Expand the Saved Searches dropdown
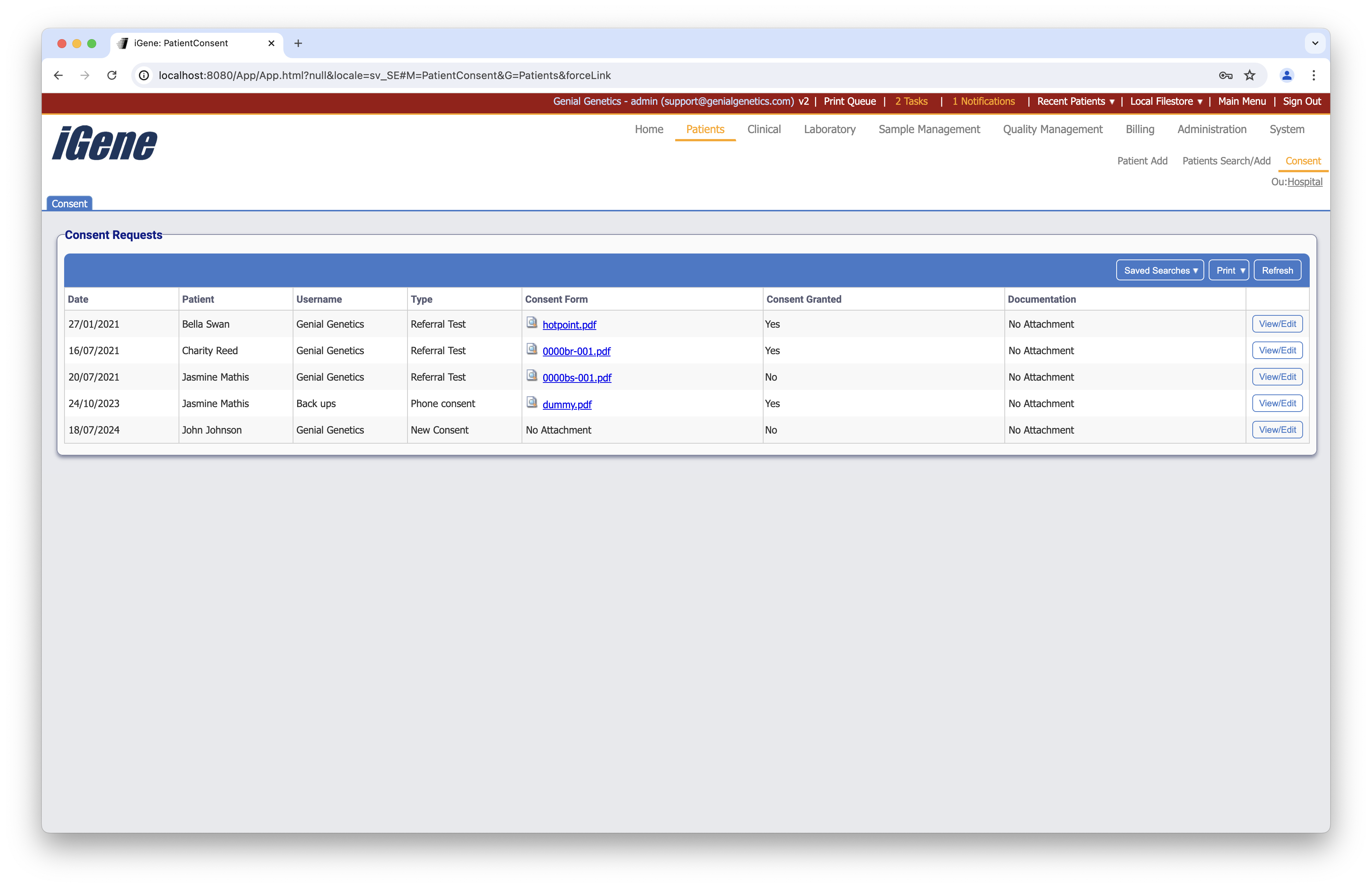1372x888 pixels. point(1160,270)
